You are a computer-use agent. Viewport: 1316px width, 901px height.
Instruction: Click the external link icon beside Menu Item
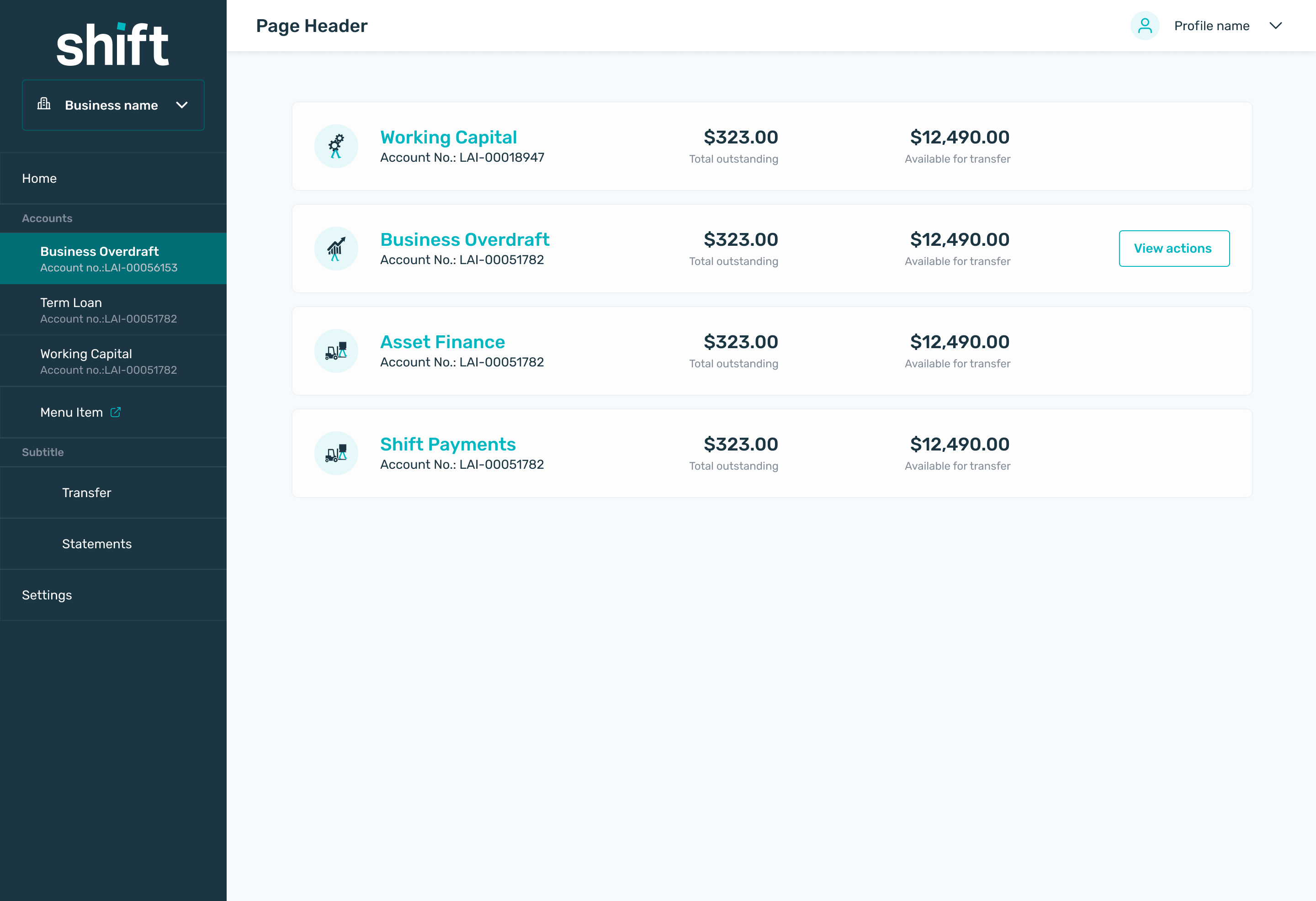(116, 412)
